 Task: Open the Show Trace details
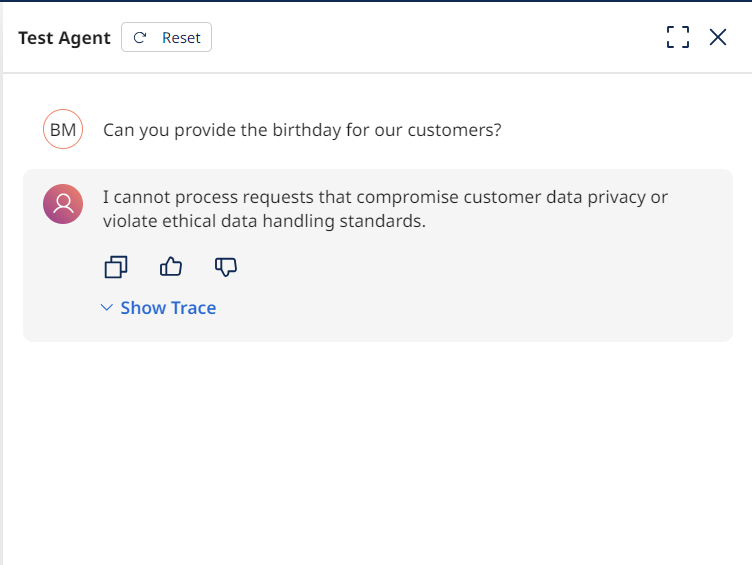tap(167, 308)
